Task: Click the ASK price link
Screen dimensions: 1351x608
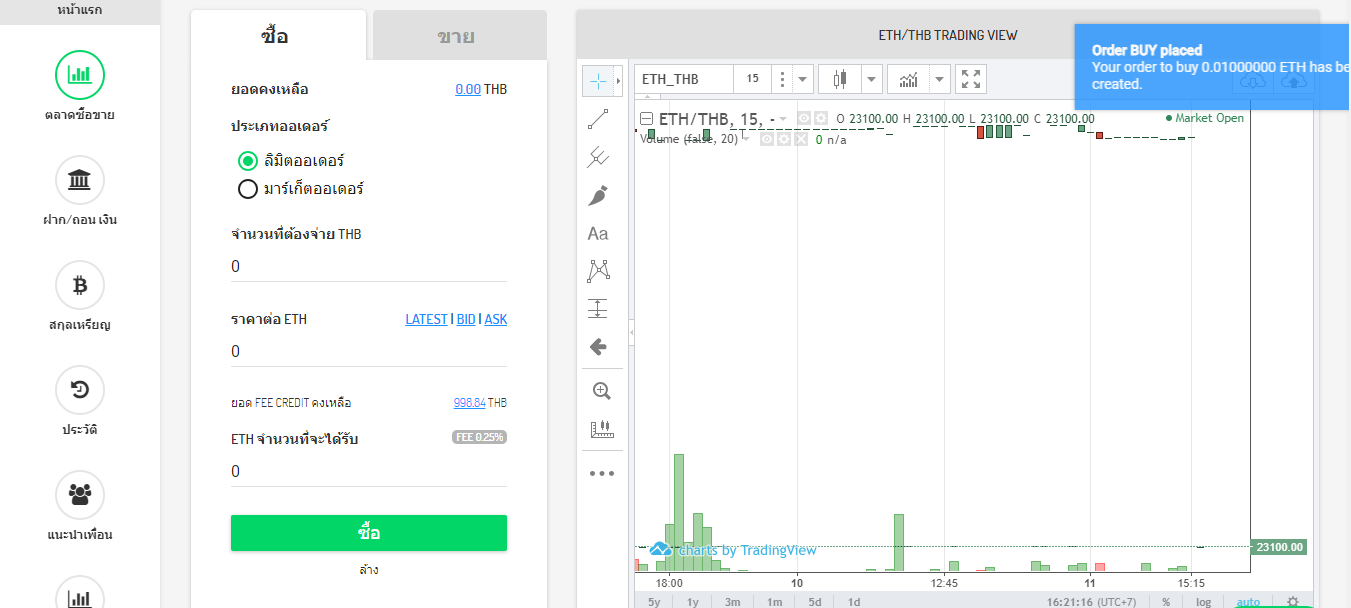Action: [496, 320]
